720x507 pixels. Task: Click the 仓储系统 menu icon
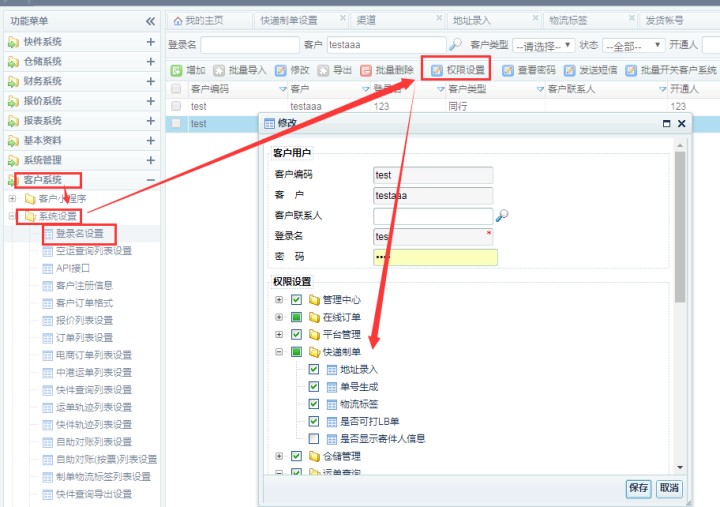tap(13, 62)
